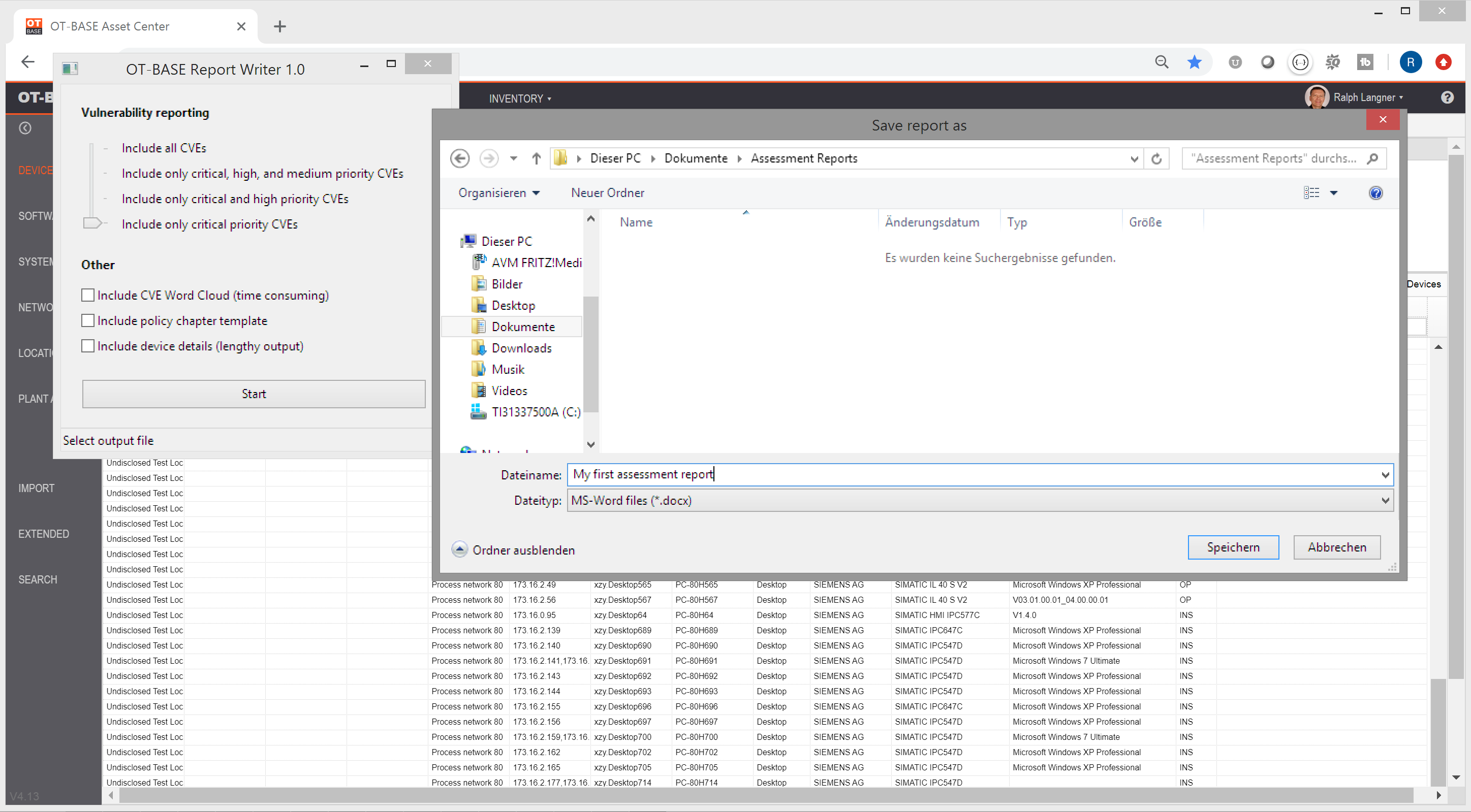This screenshot has height=812, width=1471.
Task: Click Abbrechen to cancel saving
Action: coord(1337,546)
